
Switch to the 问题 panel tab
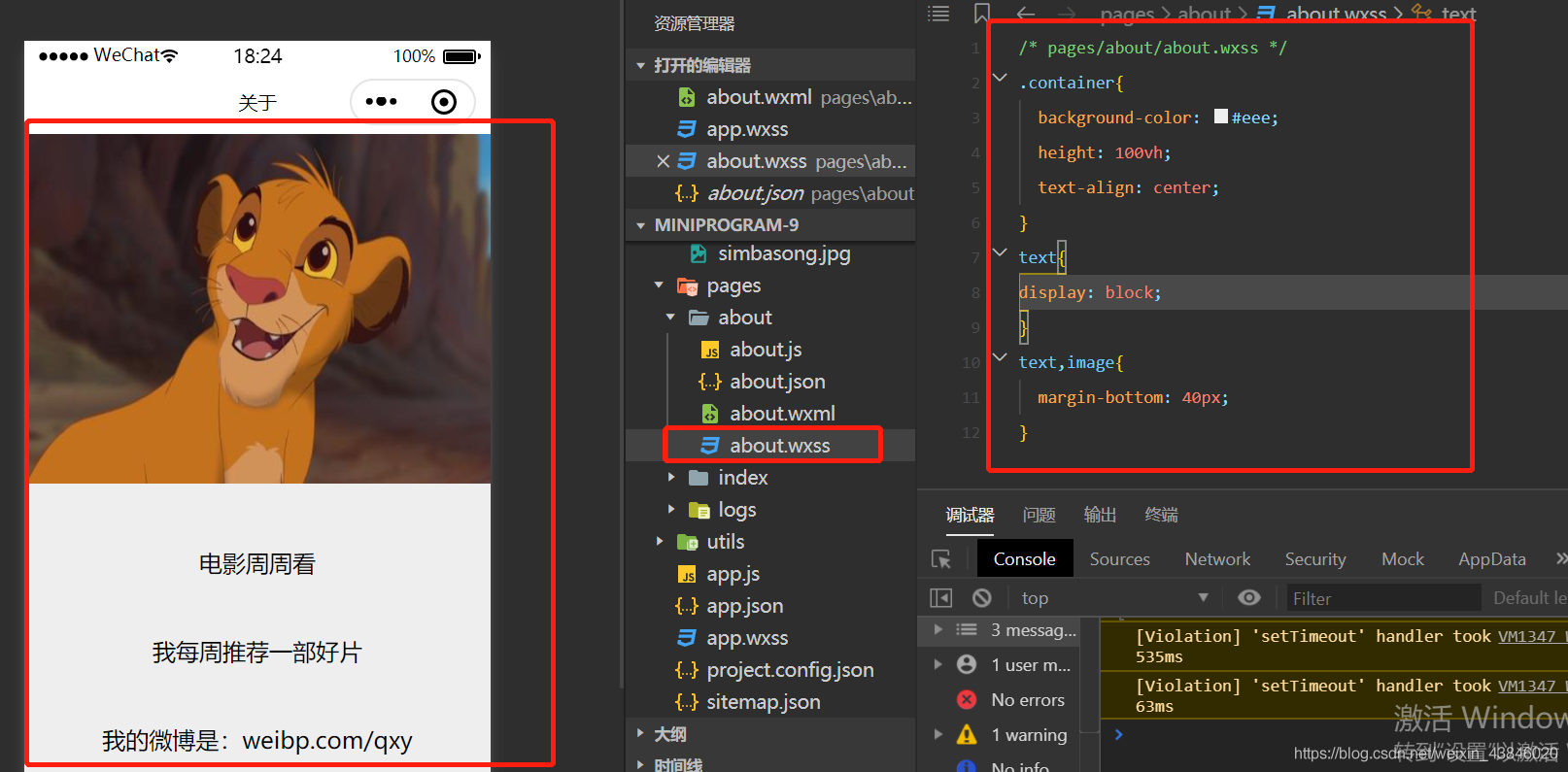[x=1039, y=515]
